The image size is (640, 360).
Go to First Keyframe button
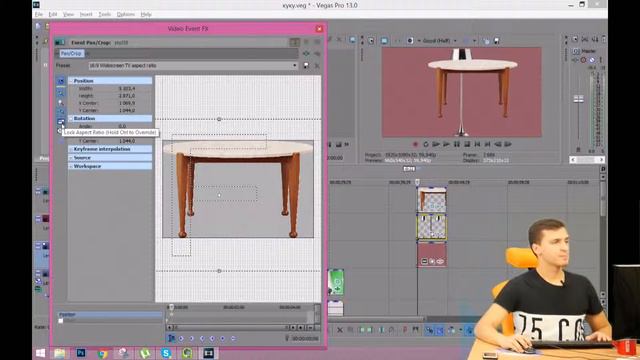tap(181, 338)
